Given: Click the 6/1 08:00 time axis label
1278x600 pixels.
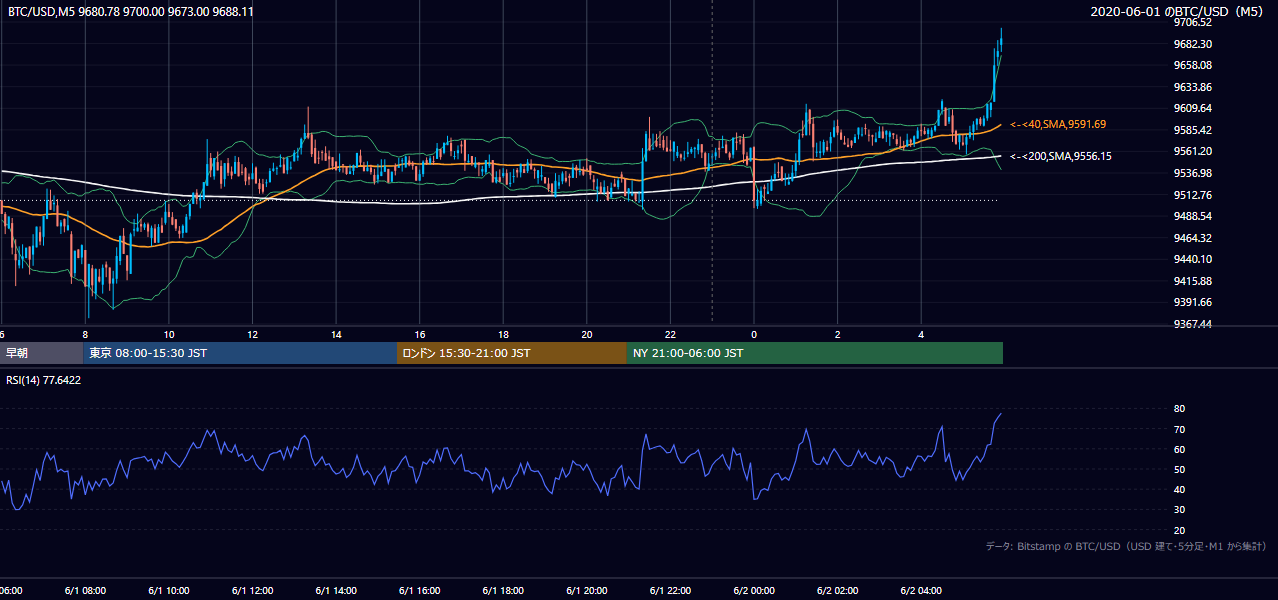Looking at the screenshot, I should click(x=85, y=590).
